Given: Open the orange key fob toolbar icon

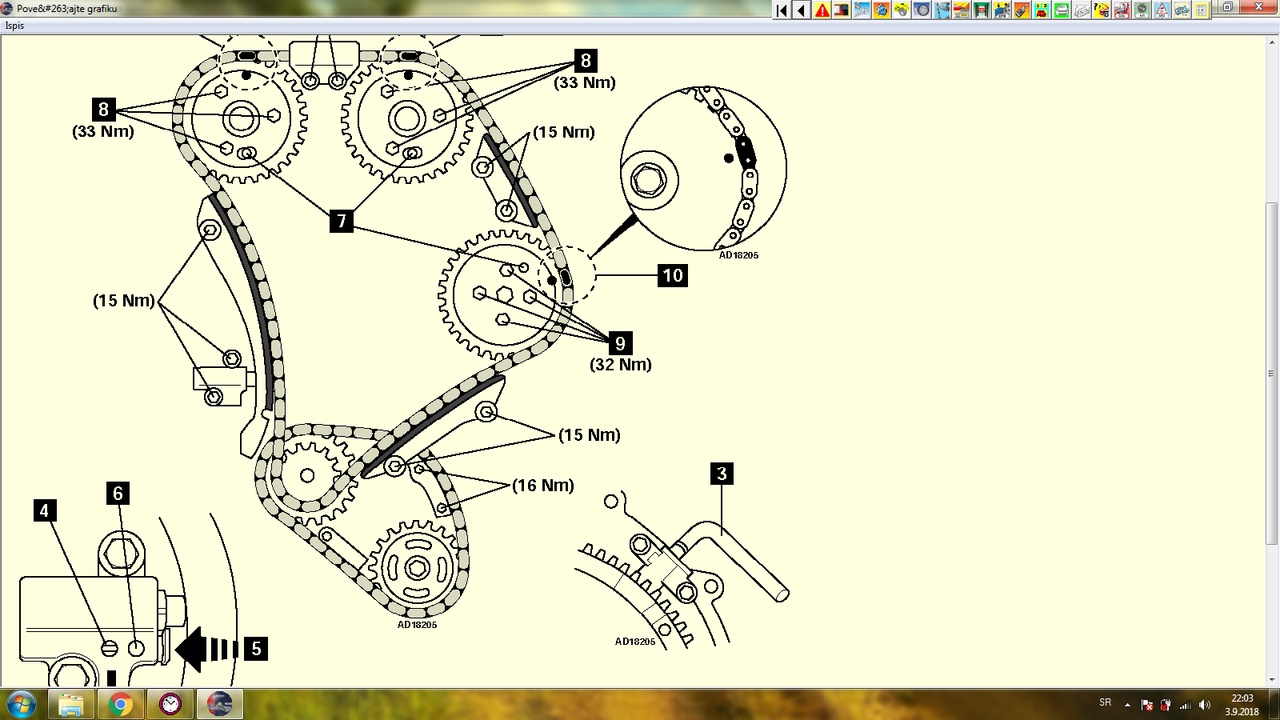Looking at the screenshot, I should pos(1021,10).
